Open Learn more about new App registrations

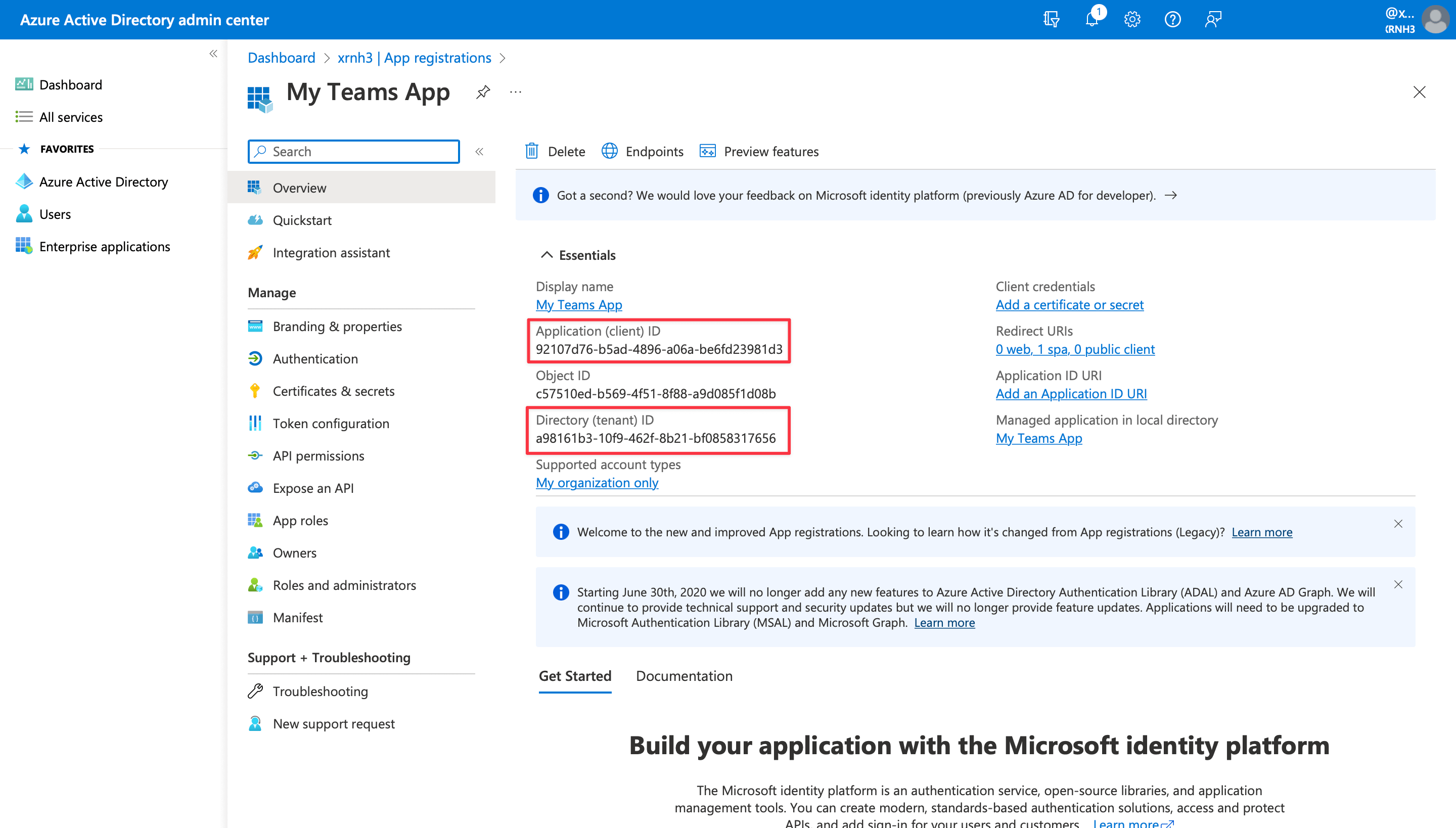pos(1261,532)
